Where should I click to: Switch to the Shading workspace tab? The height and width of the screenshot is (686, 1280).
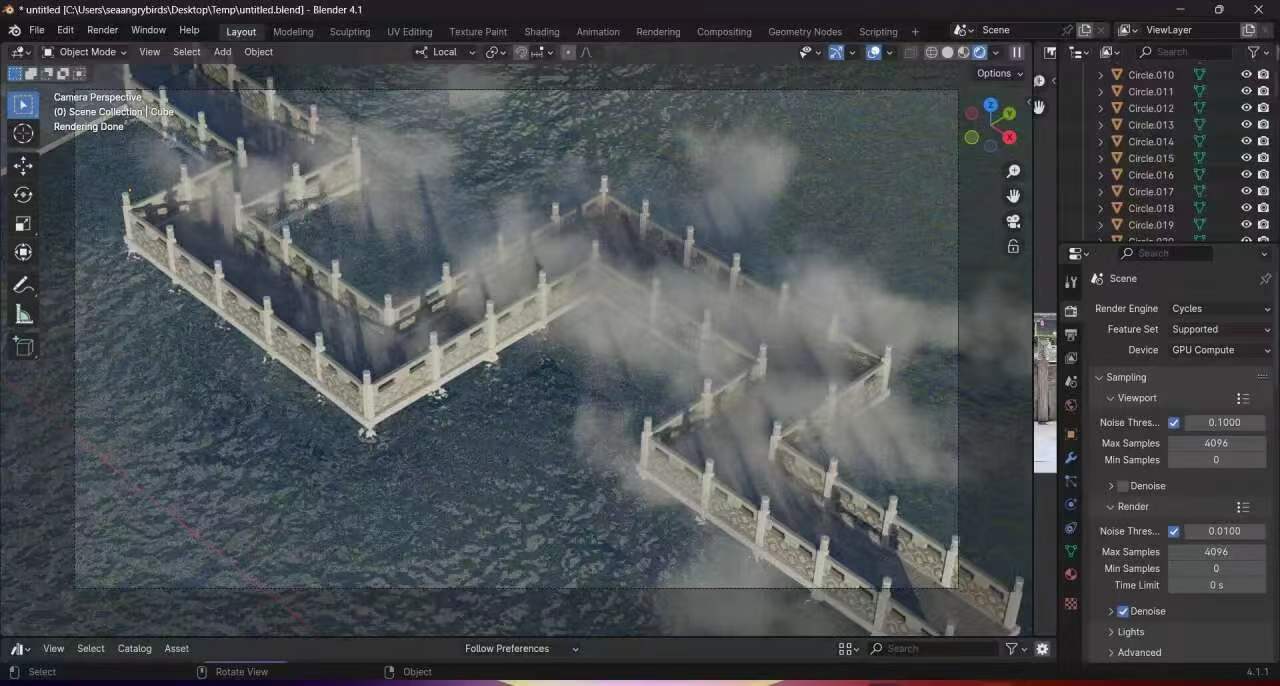pos(541,32)
